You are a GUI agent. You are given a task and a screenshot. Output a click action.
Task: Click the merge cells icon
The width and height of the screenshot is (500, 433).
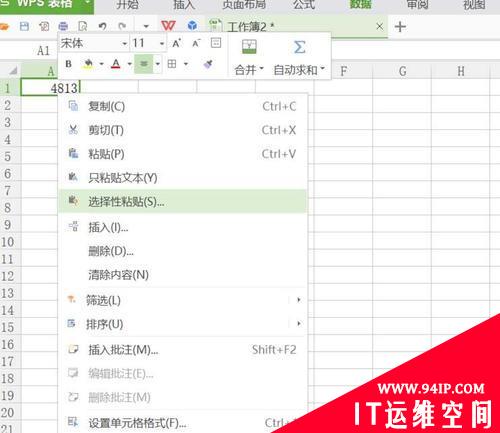pos(249,47)
